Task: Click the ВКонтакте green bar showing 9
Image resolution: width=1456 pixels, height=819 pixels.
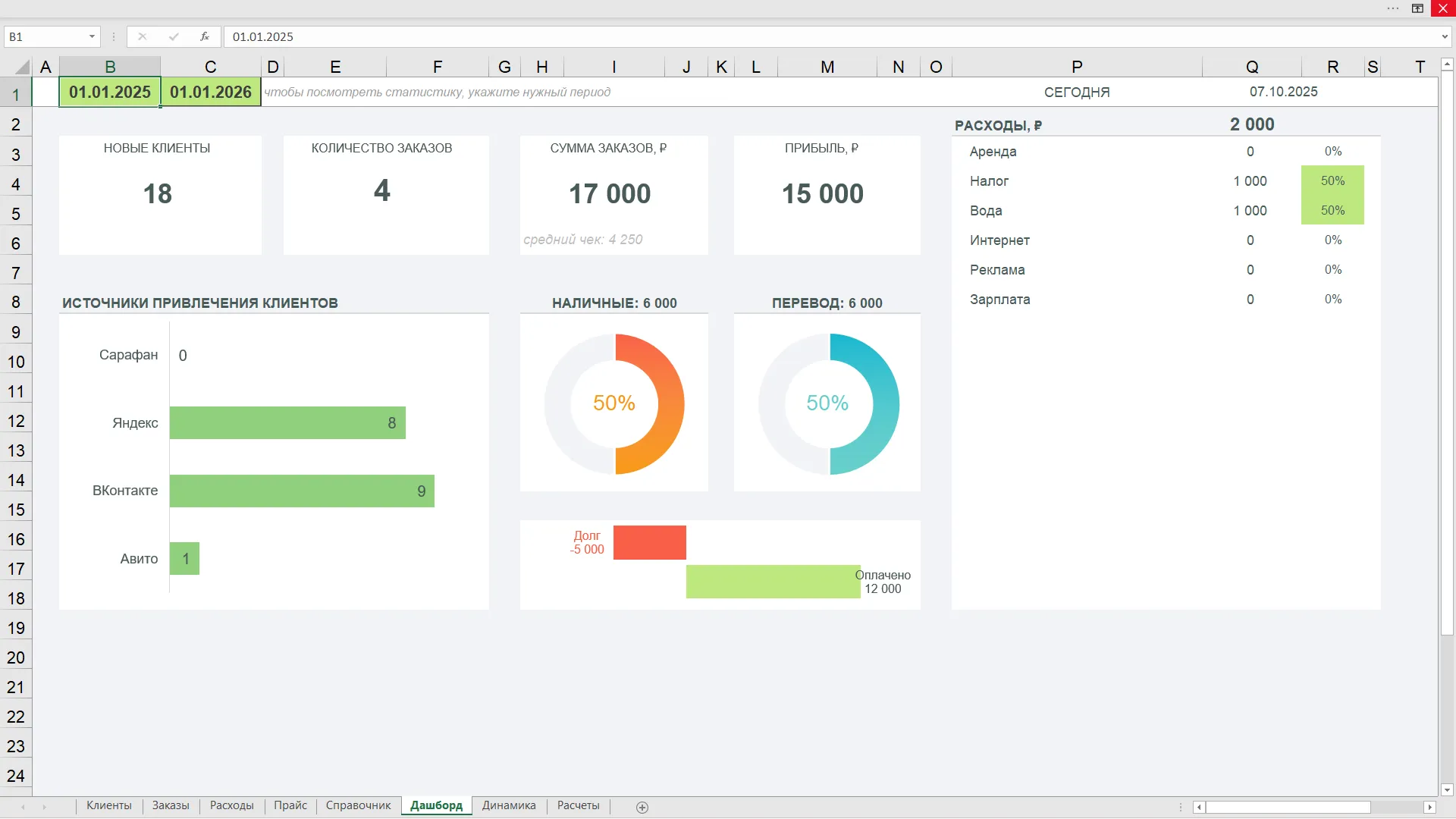Action: coord(302,491)
